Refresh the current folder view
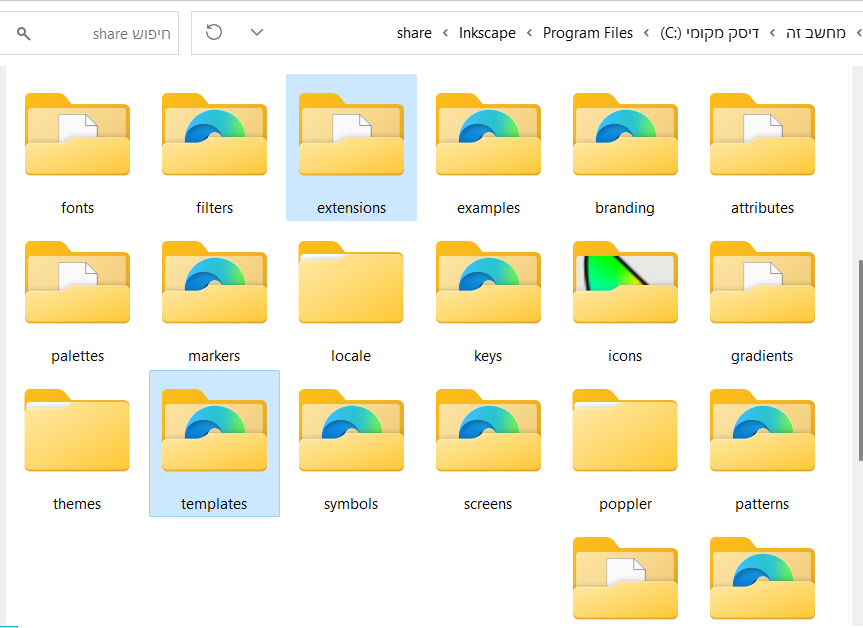The height and width of the screenshot is (628, 863). coord(214,32)
